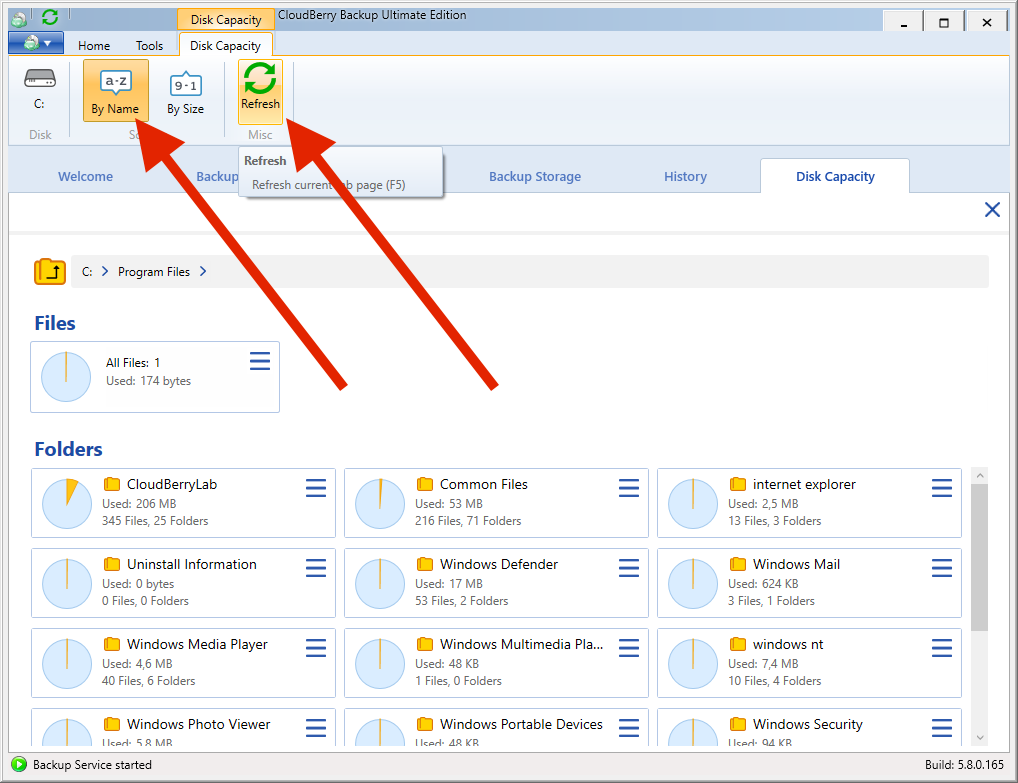Viewport: 1018px width, 783px height.
Task: Click the Windows Multimedia Pla... folder icon
Action: pyautogui.click(x=425, y=643)
